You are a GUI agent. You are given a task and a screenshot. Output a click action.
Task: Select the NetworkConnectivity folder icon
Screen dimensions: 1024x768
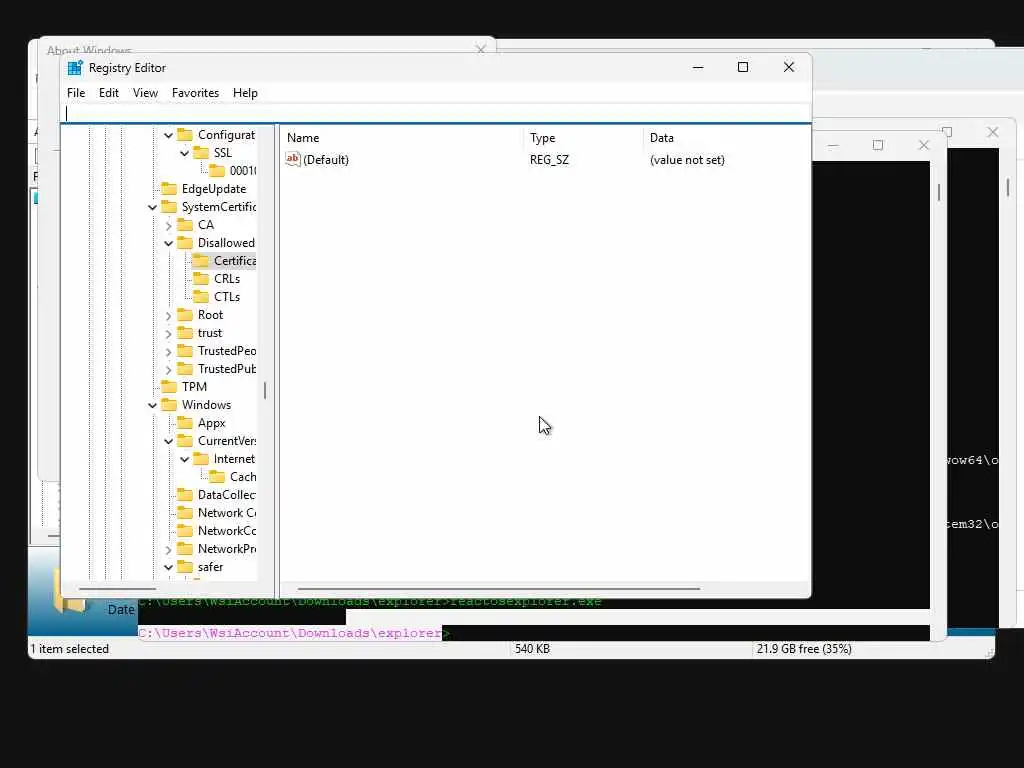(185, 531)
